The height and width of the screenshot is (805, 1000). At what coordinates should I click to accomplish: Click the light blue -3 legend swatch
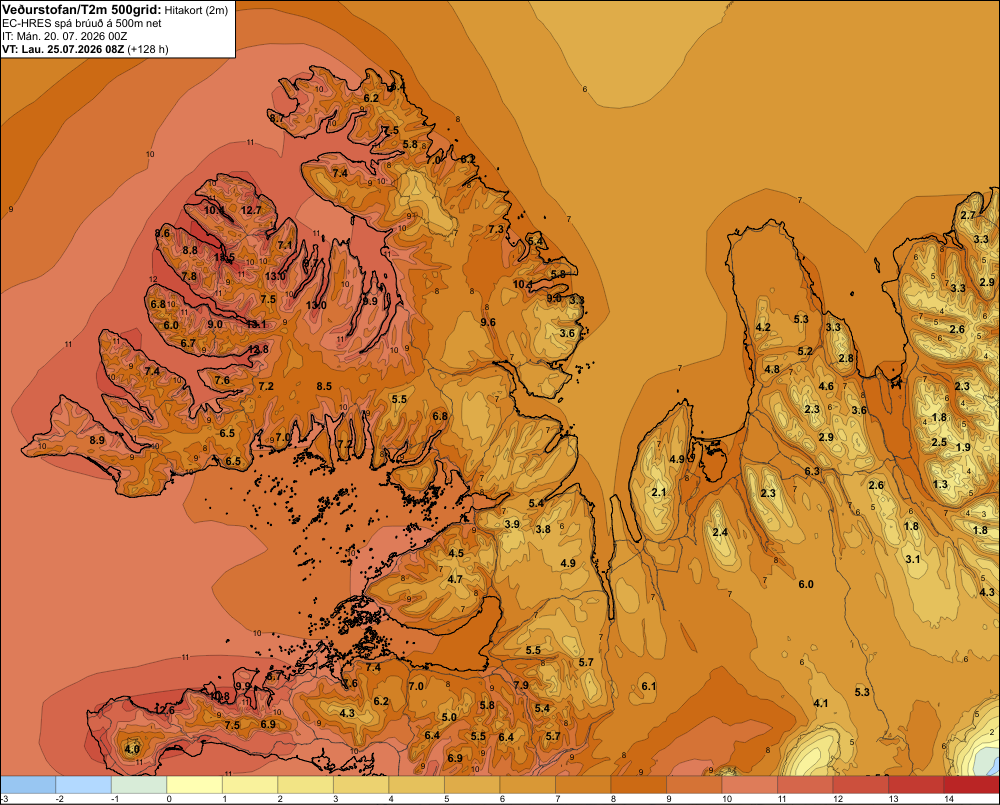pyautogui.click(x=28, y=785)
